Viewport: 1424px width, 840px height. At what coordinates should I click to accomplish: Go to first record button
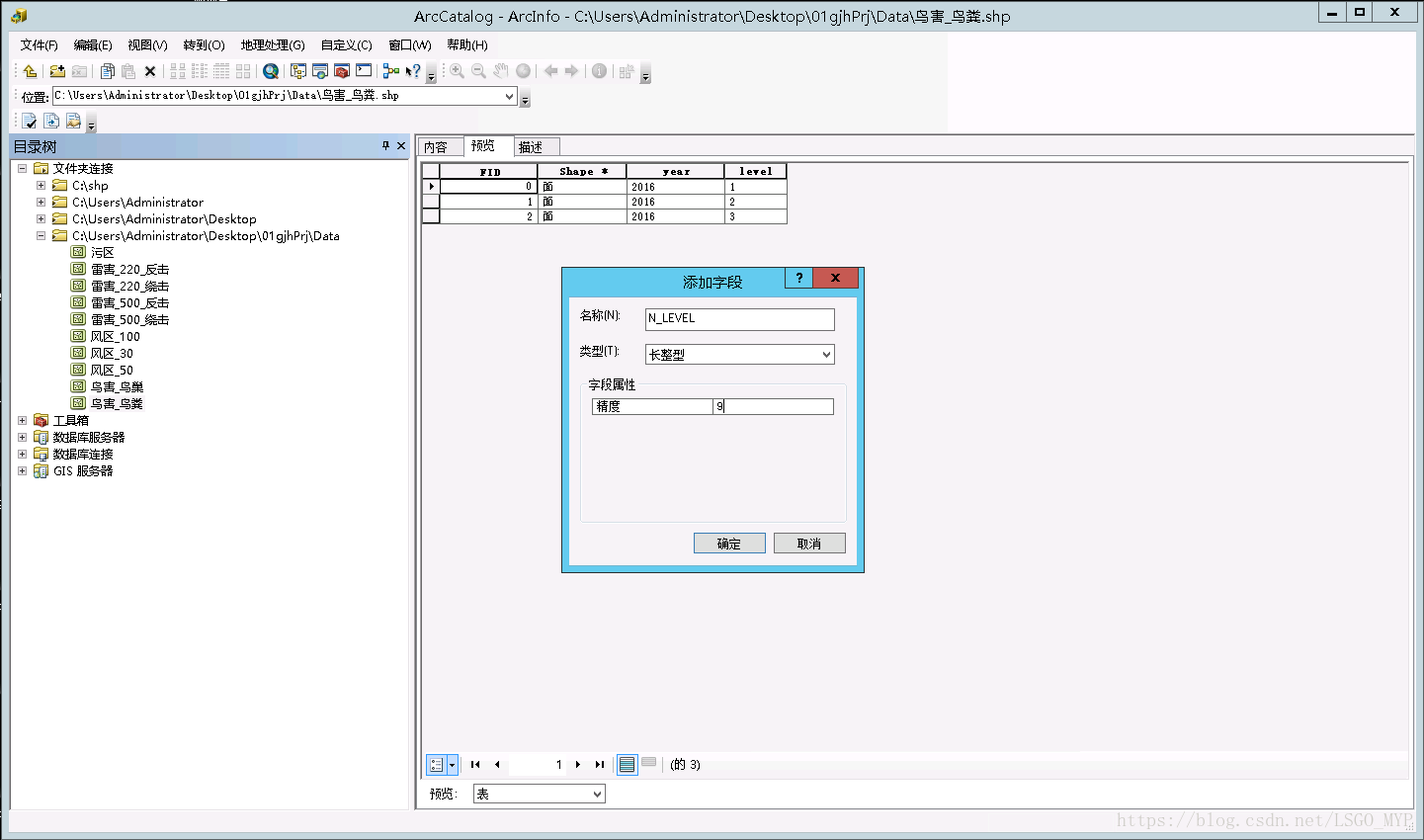tap(475, 764)
